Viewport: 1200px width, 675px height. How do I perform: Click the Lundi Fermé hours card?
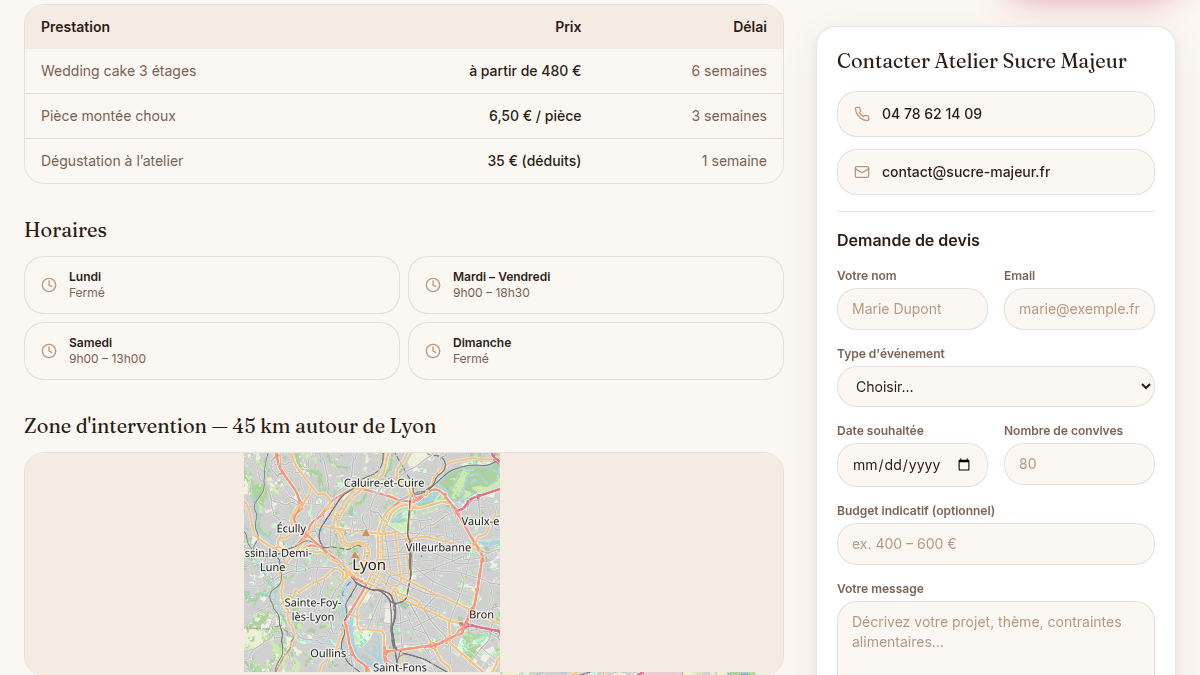(212, 285)
